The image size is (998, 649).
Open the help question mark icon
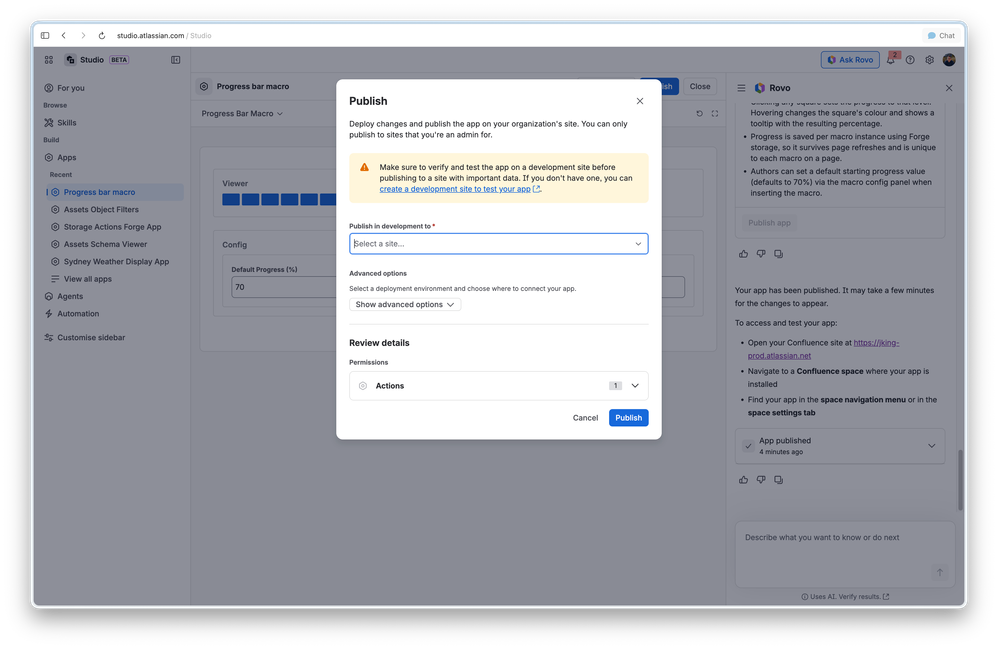(x=910, y=60)
